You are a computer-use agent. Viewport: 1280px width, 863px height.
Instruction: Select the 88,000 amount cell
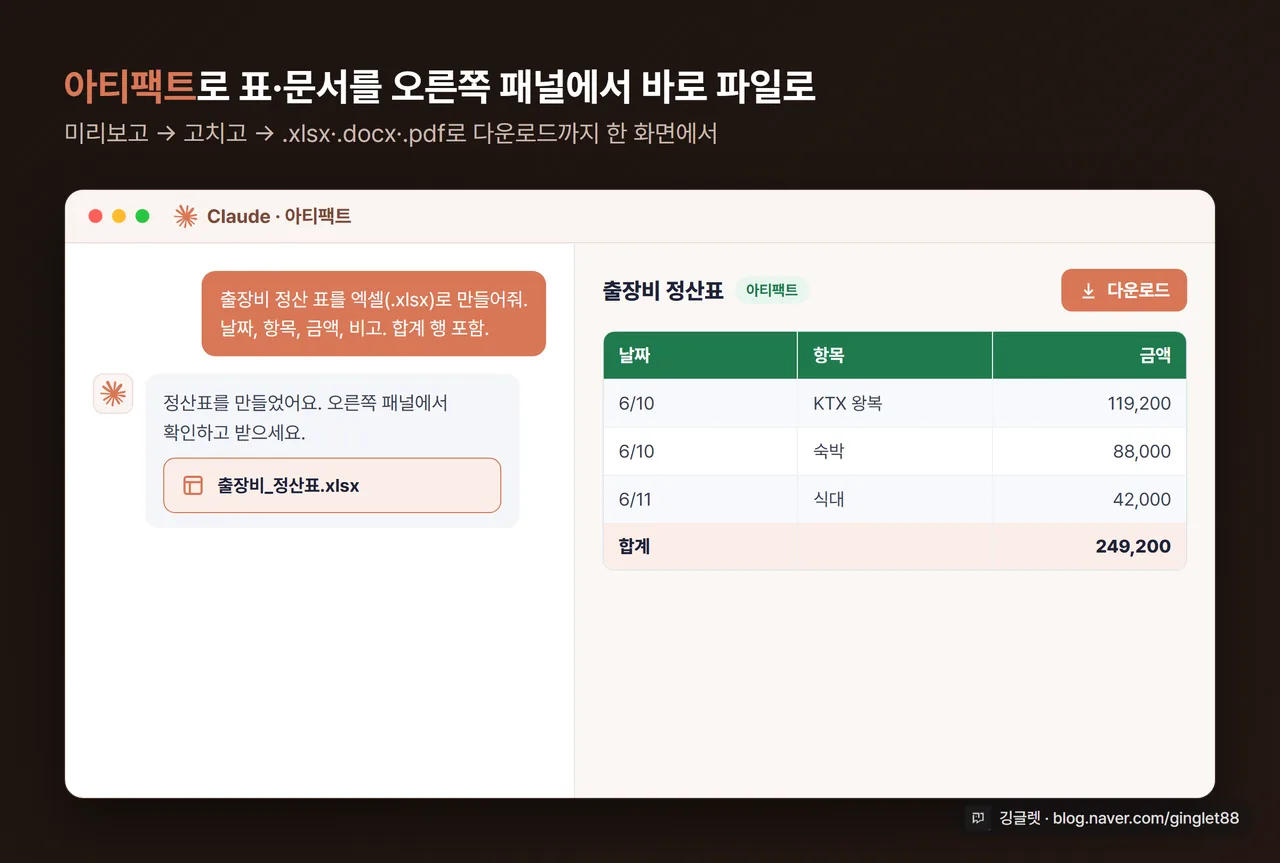tap(1090, 452)
